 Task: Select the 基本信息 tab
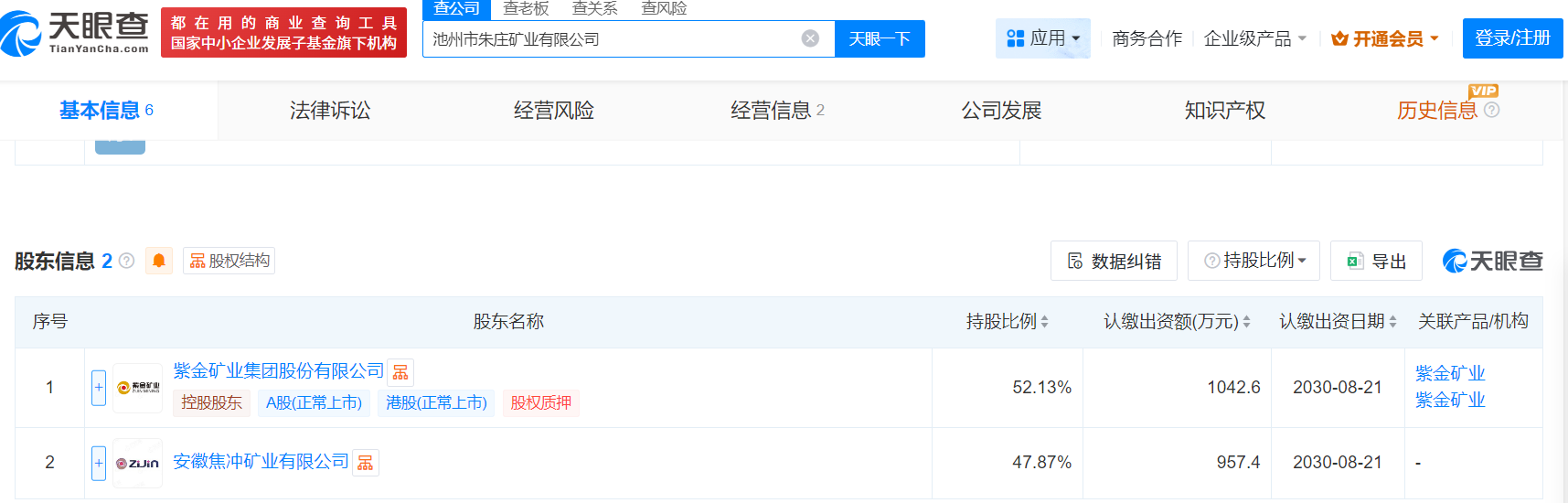[x=107, y=110]
